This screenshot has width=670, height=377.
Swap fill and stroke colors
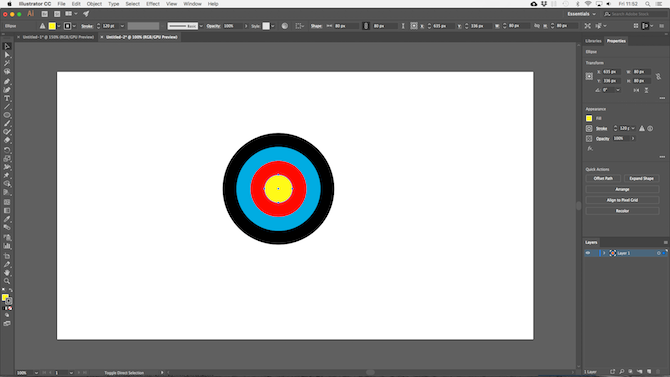coord(11,290)
